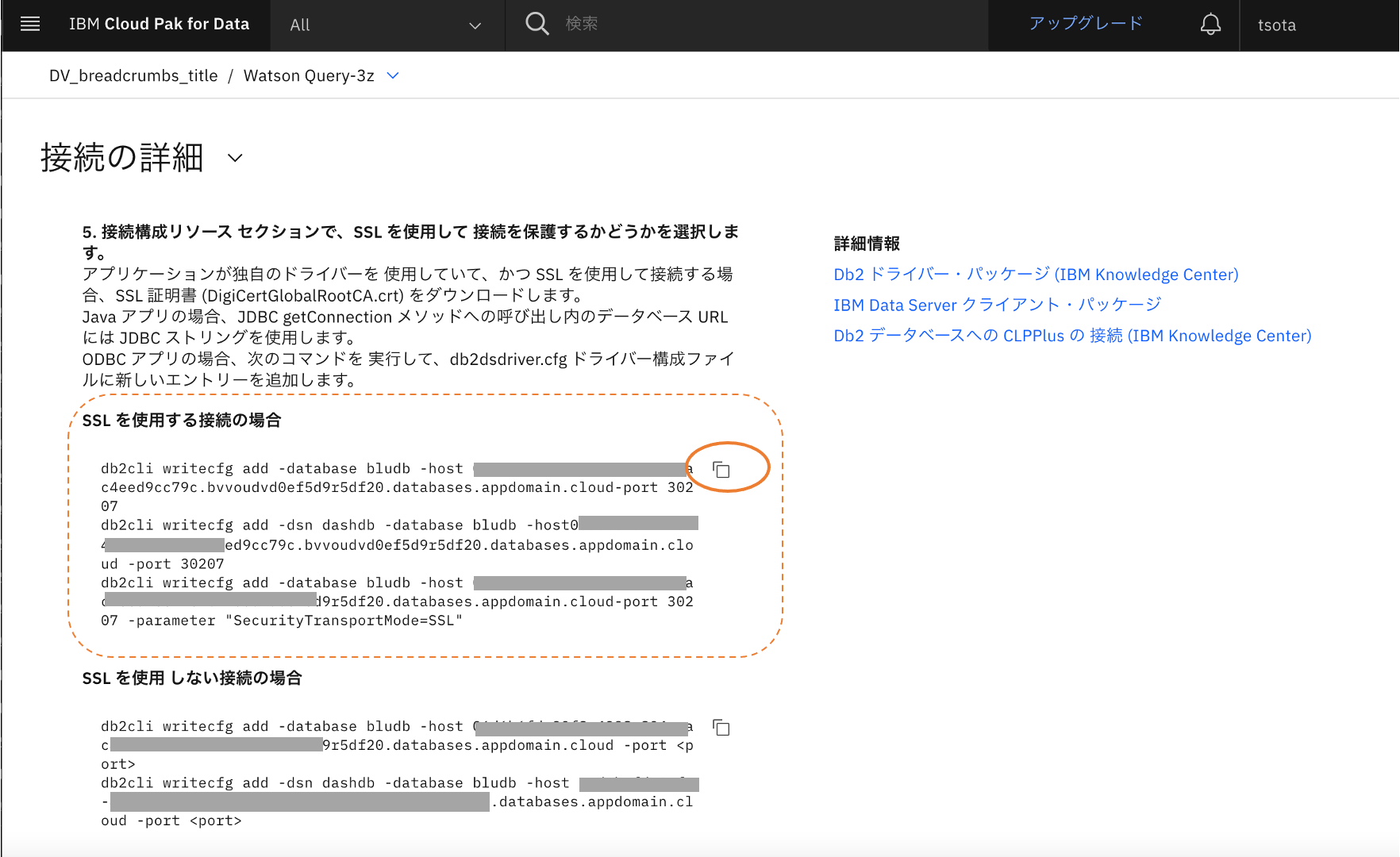The width and height of the screenshot is (1400, 857).
Task: Click the IBM Cloud Pak for Data title
Action: tap(159, 24)
